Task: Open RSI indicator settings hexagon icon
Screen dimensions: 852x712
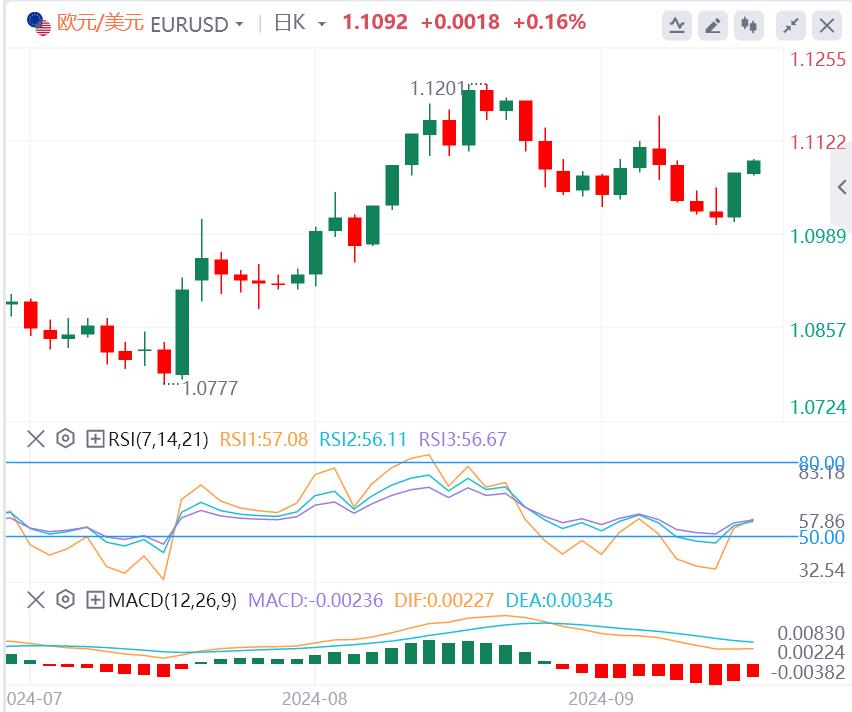Action: pyautogui.click(x=66, y=438)
